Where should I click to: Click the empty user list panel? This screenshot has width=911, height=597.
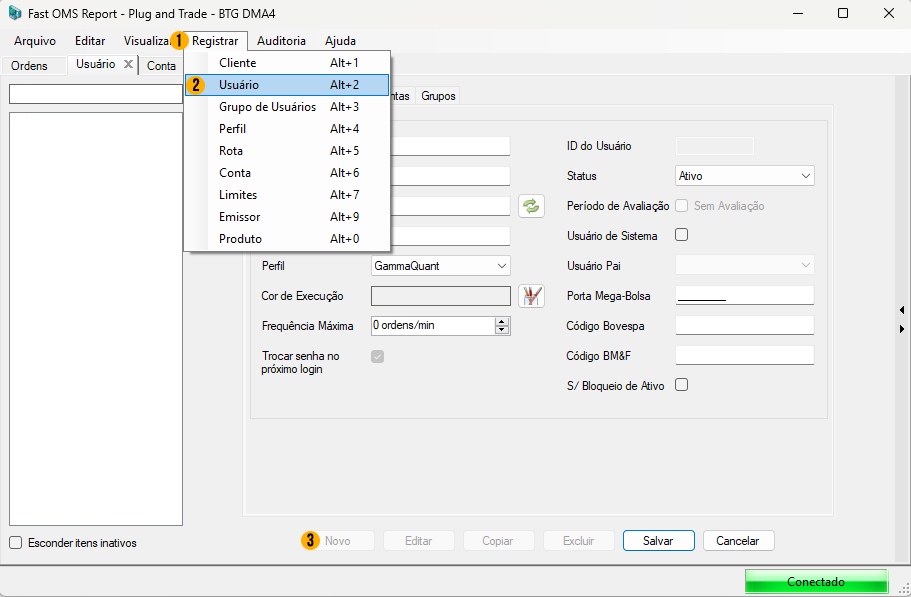pos(96,319)
